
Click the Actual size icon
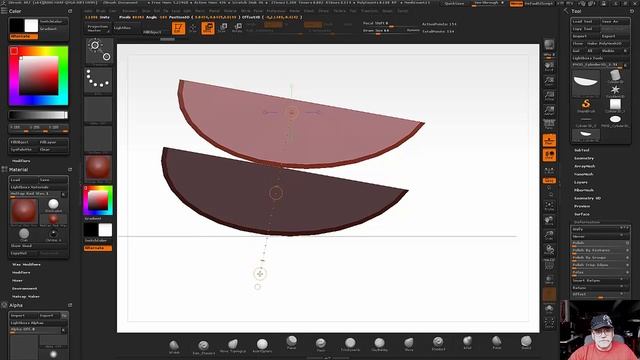549,96
